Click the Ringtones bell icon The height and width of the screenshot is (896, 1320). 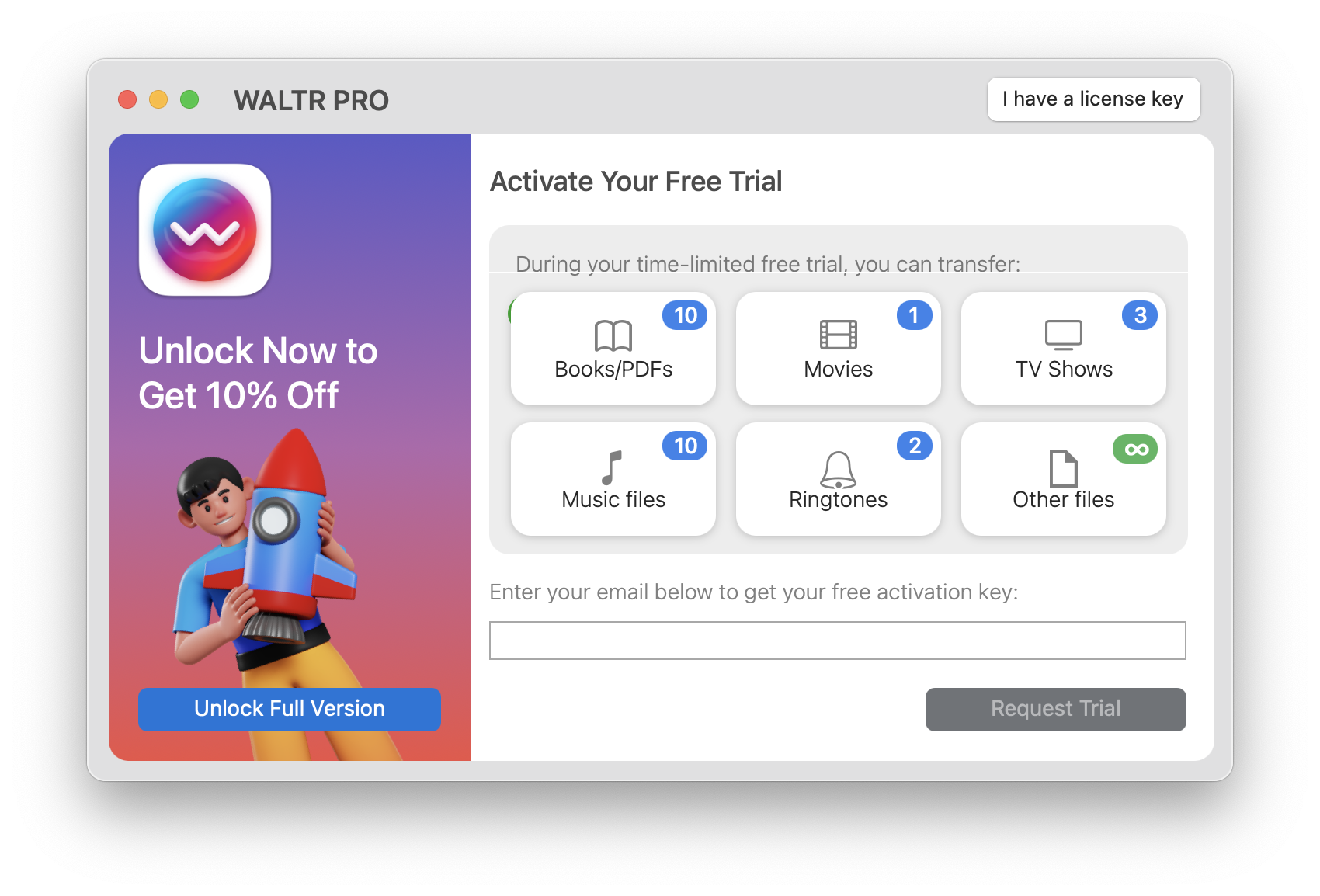coord(839,469)
